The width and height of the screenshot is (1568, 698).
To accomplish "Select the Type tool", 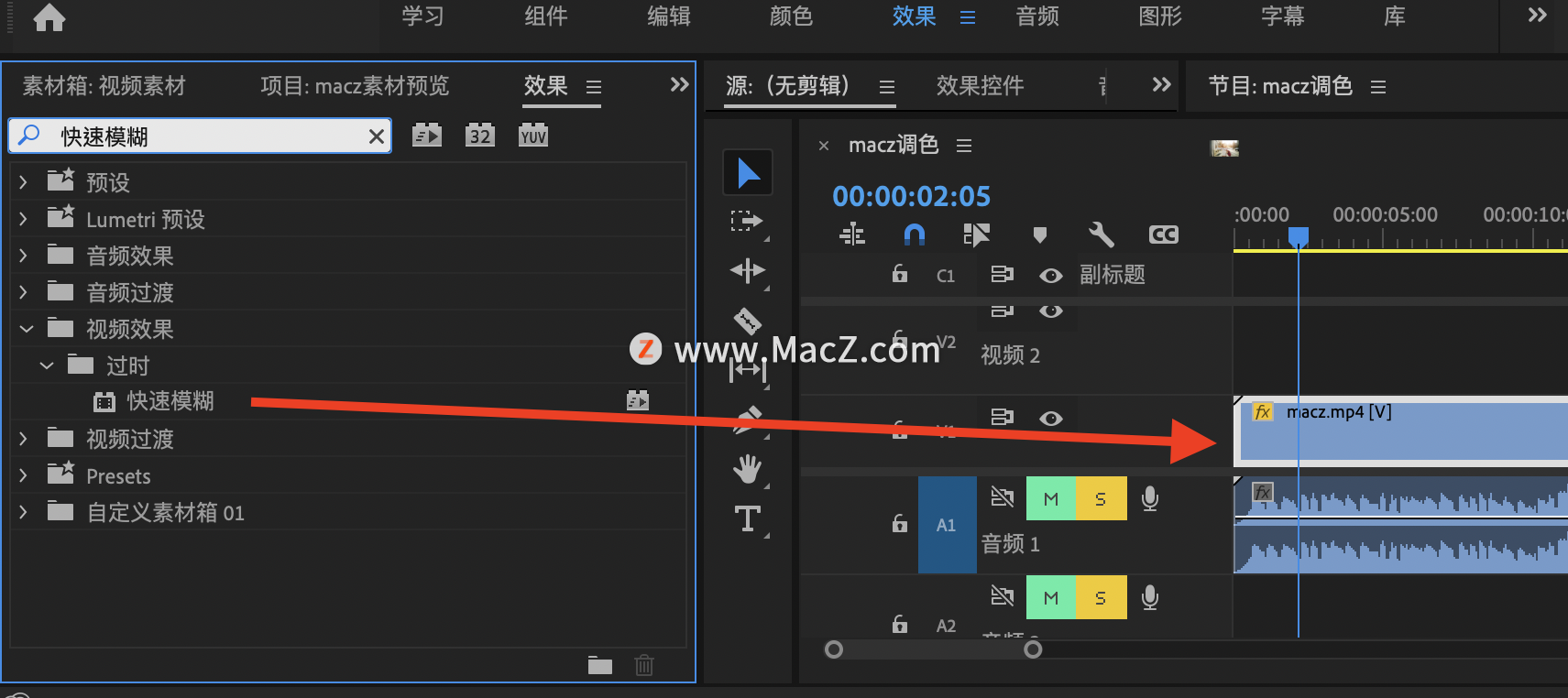I will point(748,518).
